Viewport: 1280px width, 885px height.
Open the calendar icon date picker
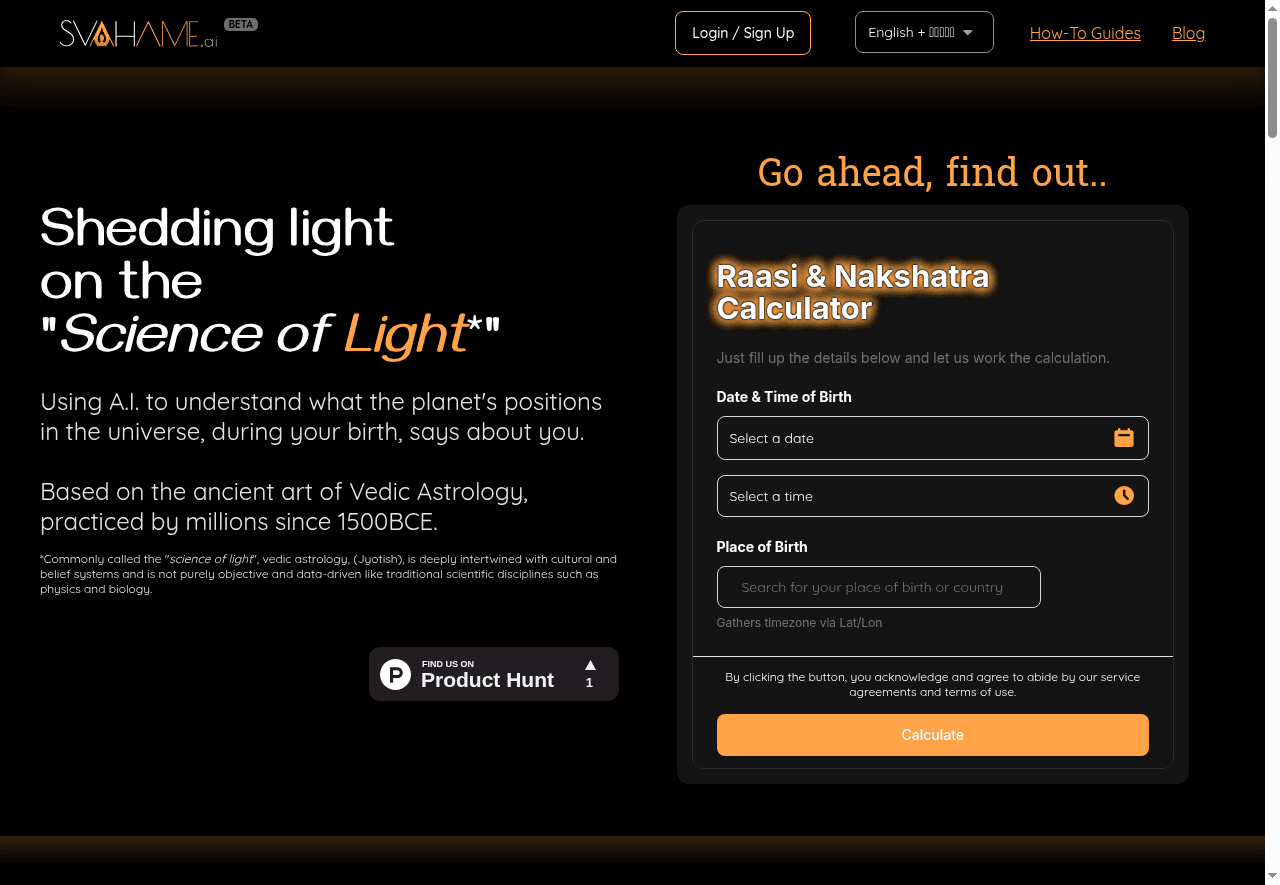point(1124,438)
